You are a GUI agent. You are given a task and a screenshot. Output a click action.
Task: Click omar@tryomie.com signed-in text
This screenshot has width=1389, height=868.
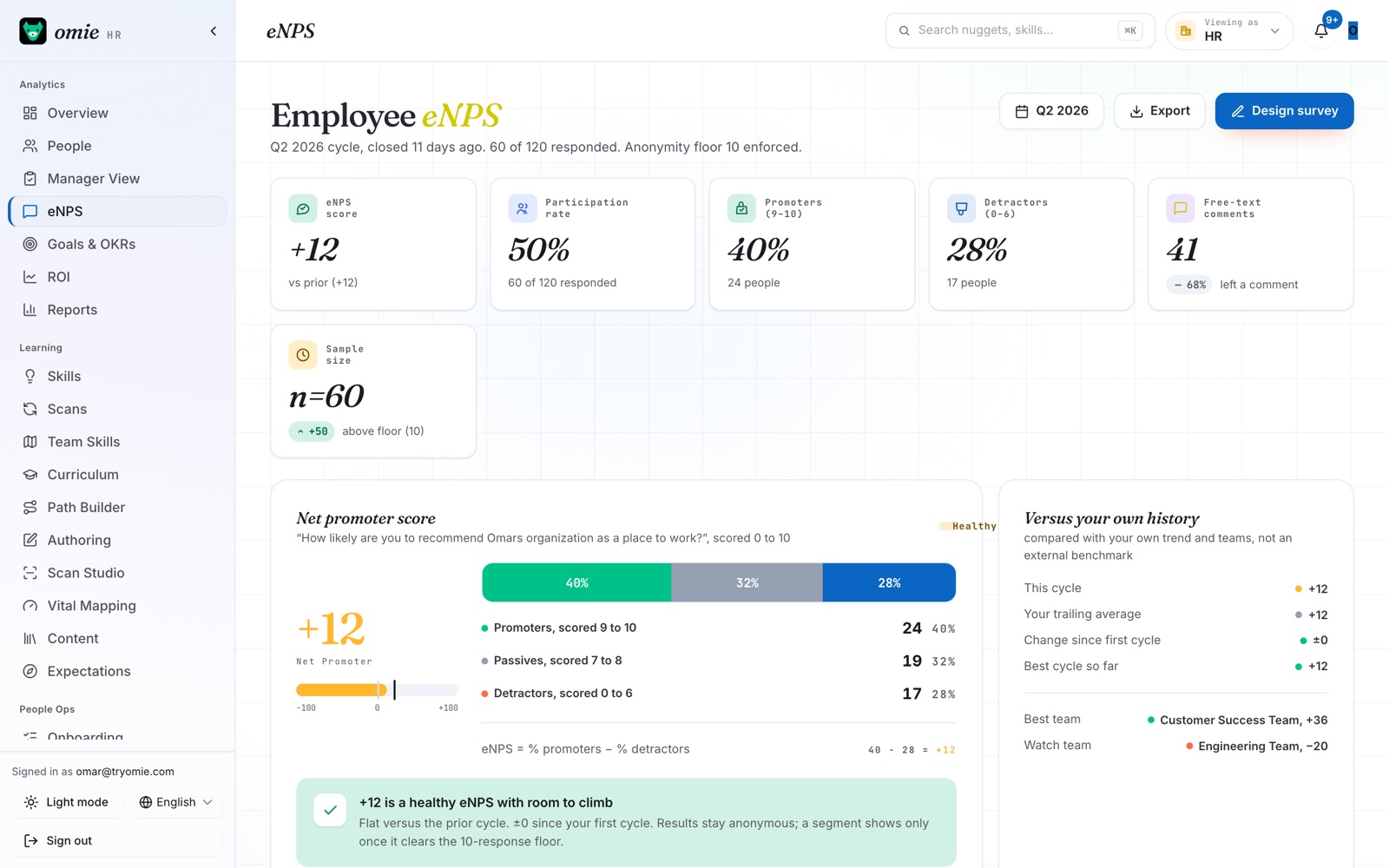click(125, 772)
